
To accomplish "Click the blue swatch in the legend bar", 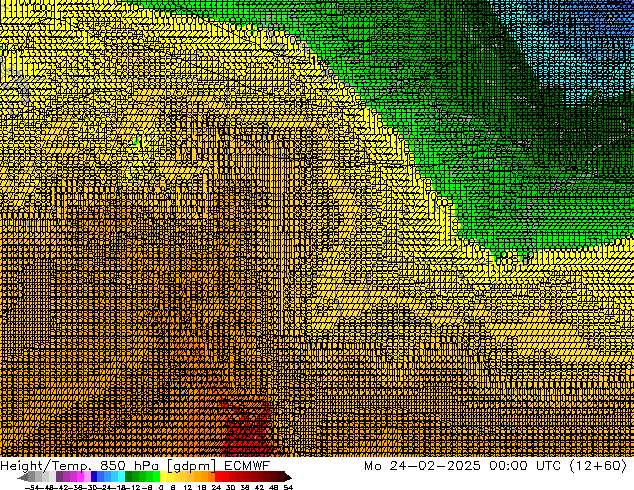I will 98,476.
